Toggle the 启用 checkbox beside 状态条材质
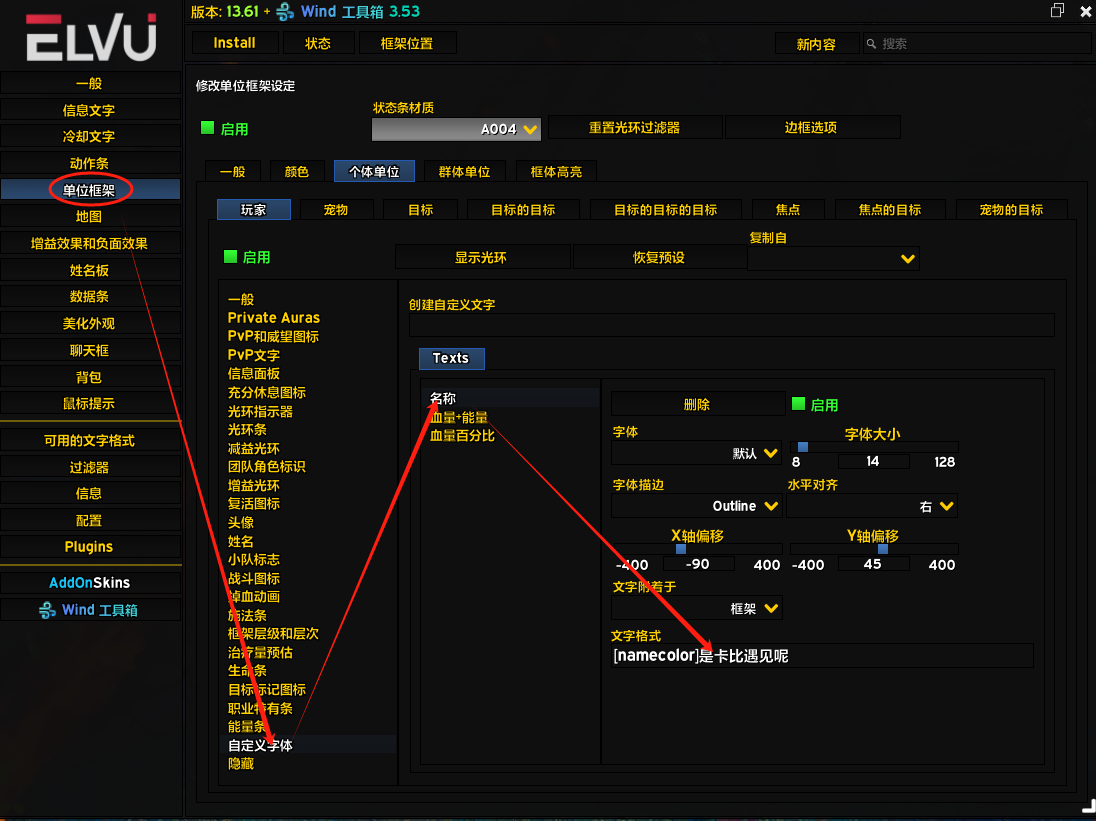This screenshot has height=821, width=1096. [208, 128]
